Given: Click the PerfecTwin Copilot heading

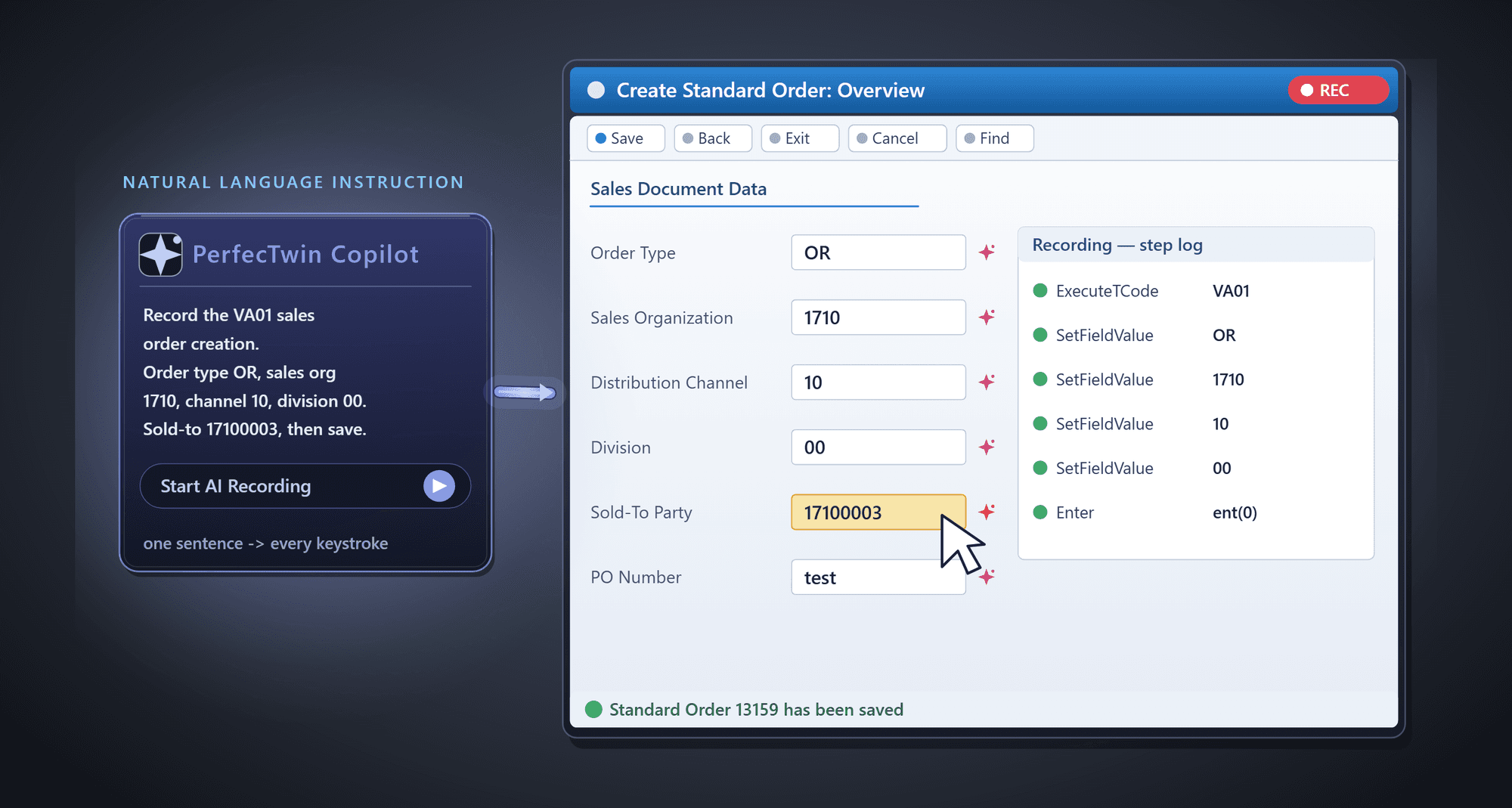Looking at the screenshot, I should point(305,255).
